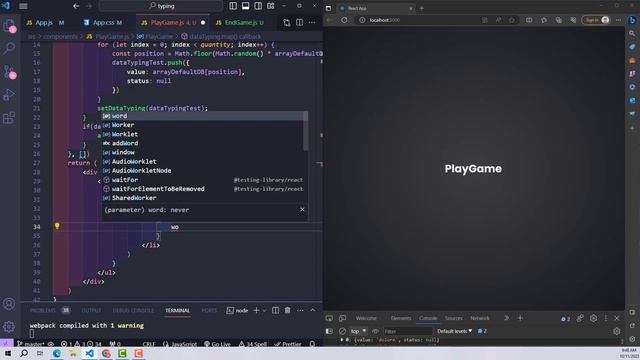The image size is (640, 360).
Task: Split the editor to the right
Action: tap(300, 23)
